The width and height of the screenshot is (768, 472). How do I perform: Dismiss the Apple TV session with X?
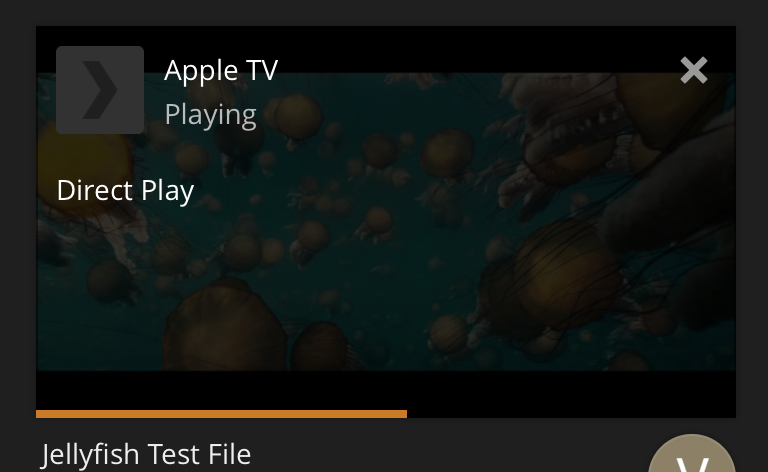coord(694,70)
